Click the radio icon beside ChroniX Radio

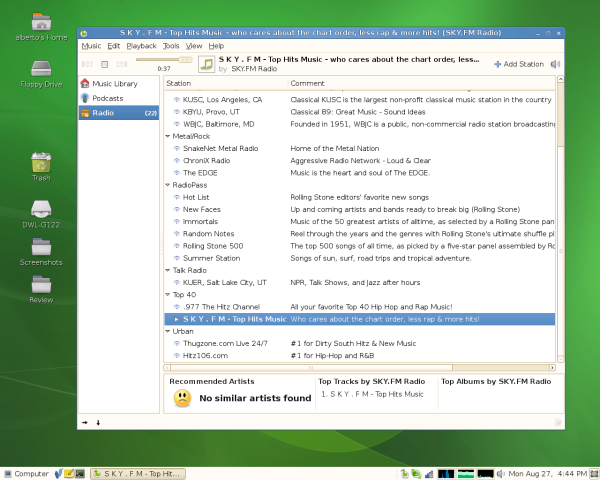pos(176,161)
